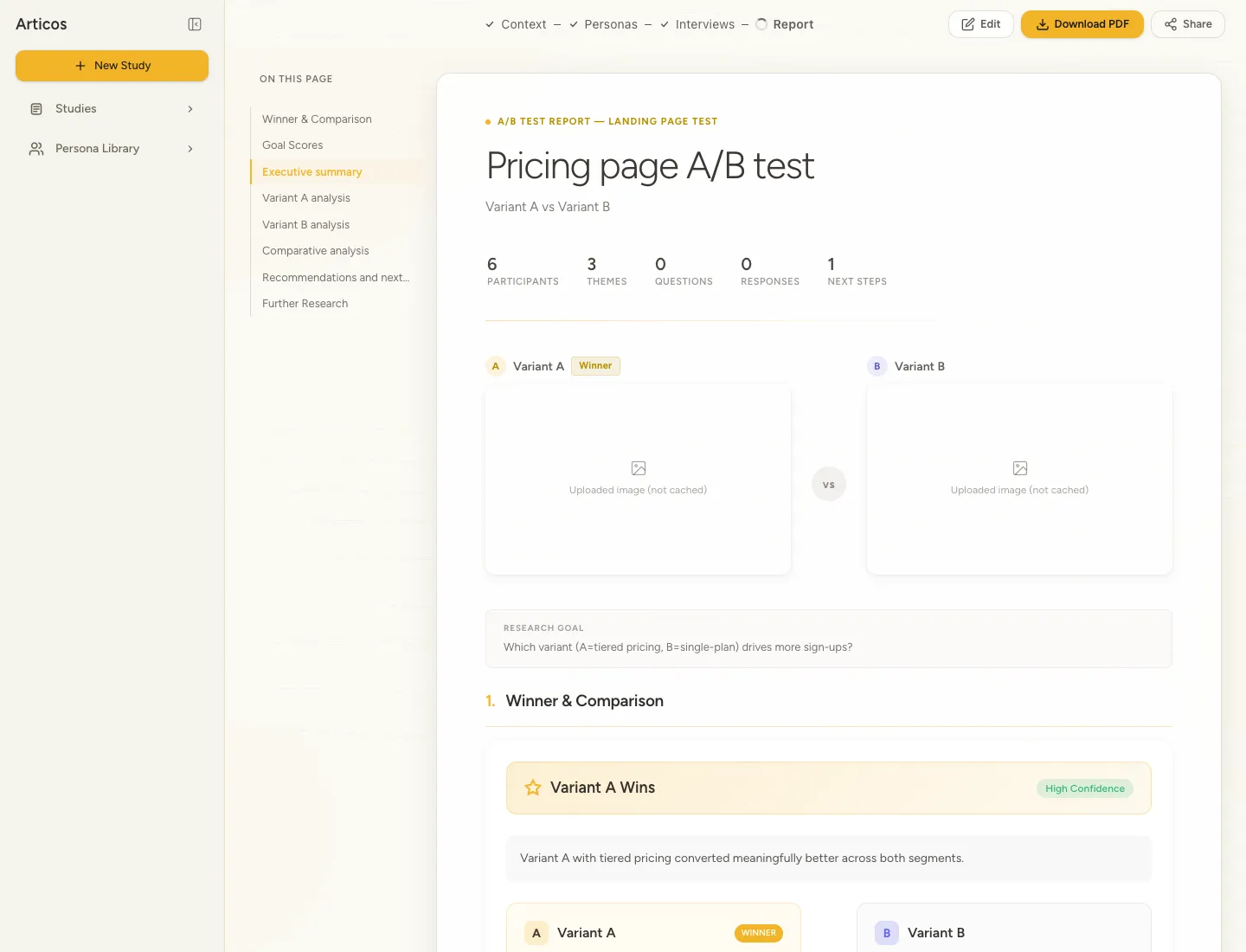The image size is (1246, 952).
Task: Click the 1 Next Steps stat
Action: [857, 271]
